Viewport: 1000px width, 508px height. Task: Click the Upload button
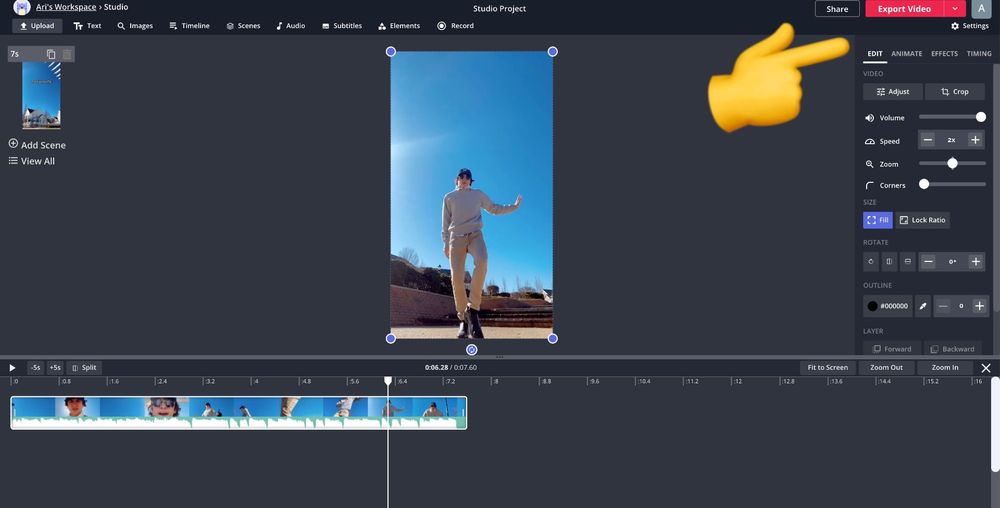37,25
